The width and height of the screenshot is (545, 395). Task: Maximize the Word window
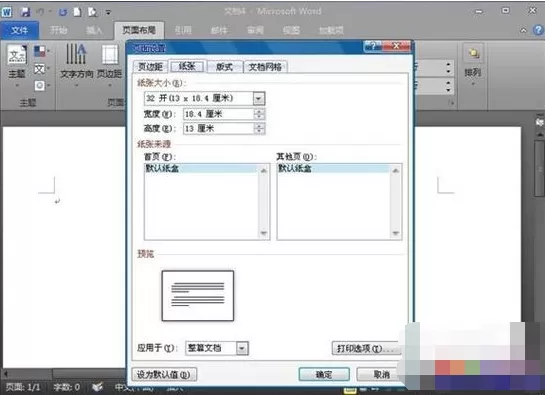pyautogui.click(x=506, y=11)
